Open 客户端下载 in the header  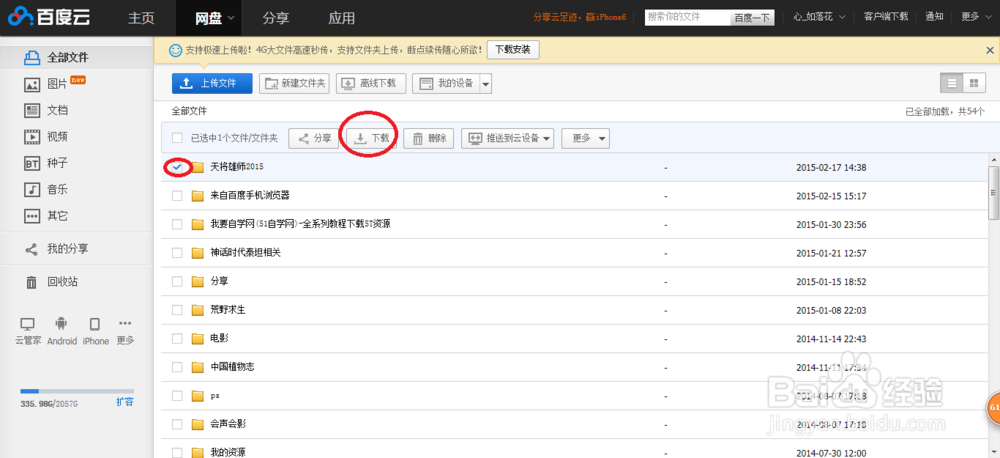886,17
